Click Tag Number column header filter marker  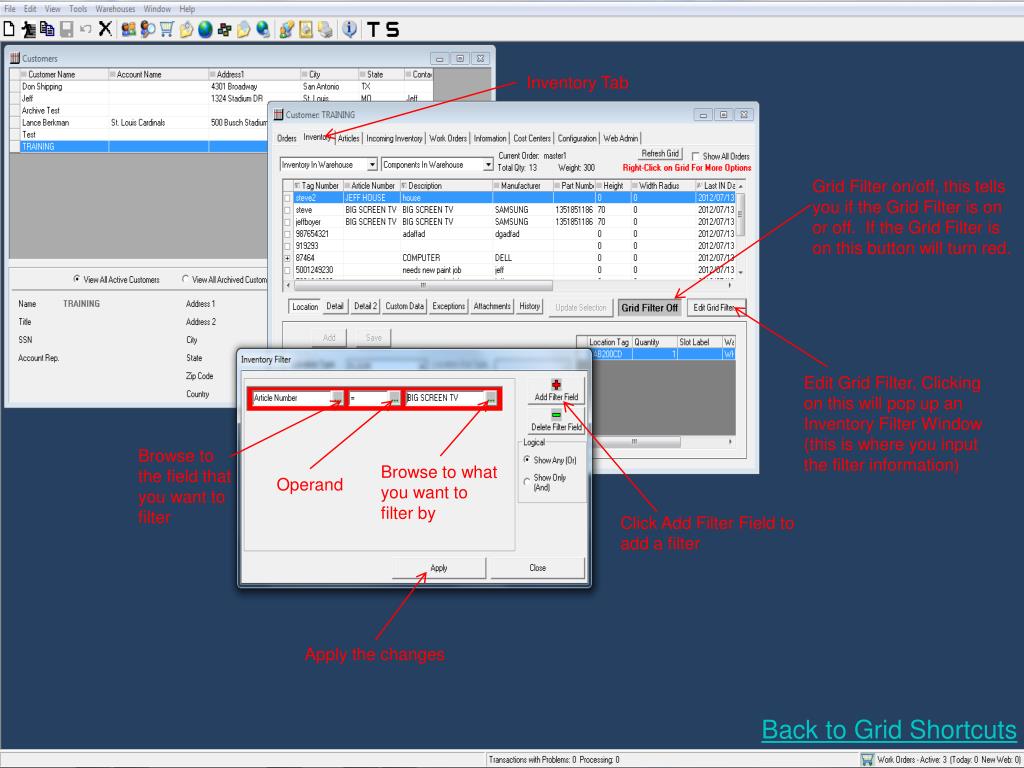pos(297,185)
